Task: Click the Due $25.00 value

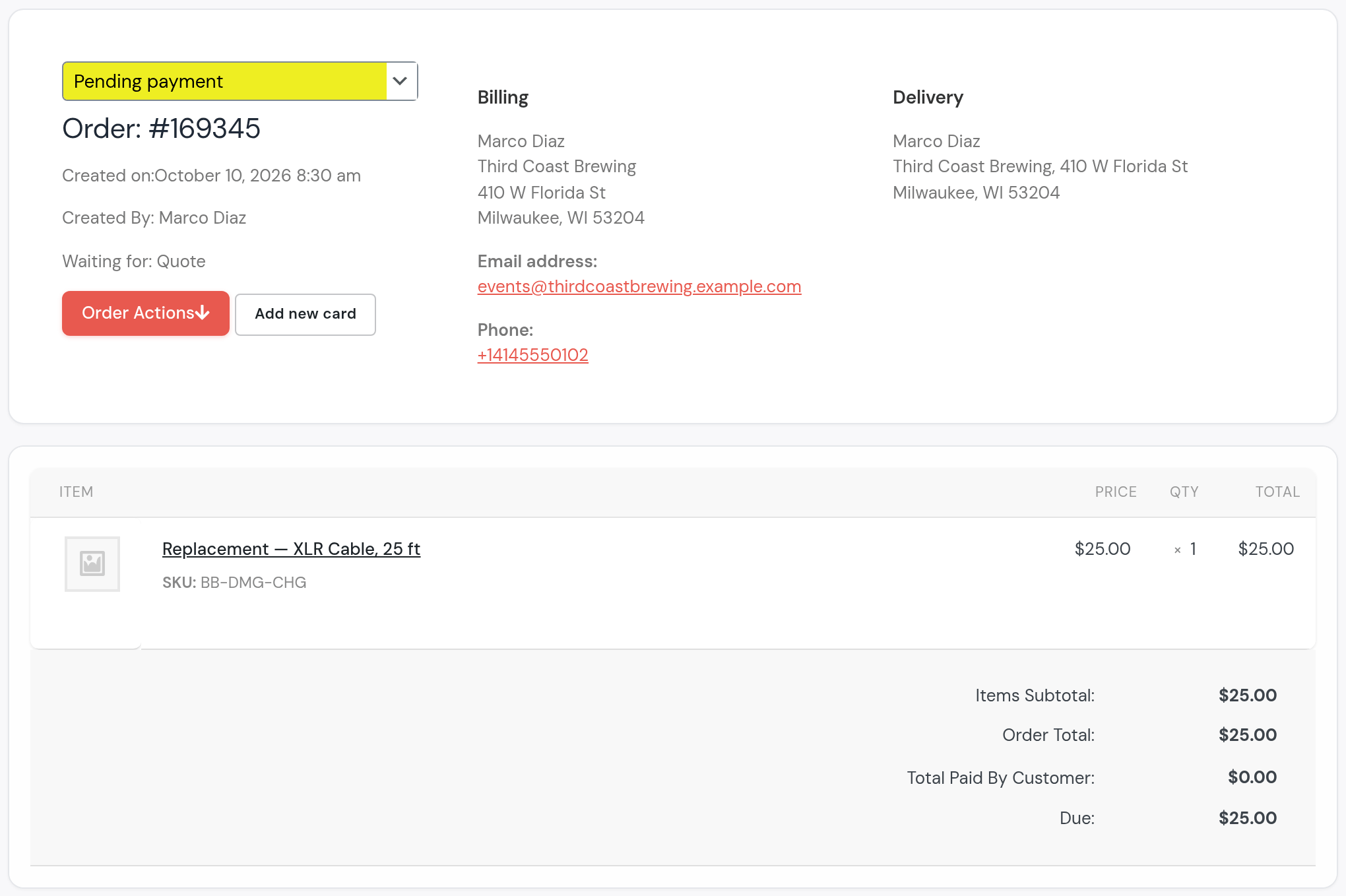Action: 1248,818
